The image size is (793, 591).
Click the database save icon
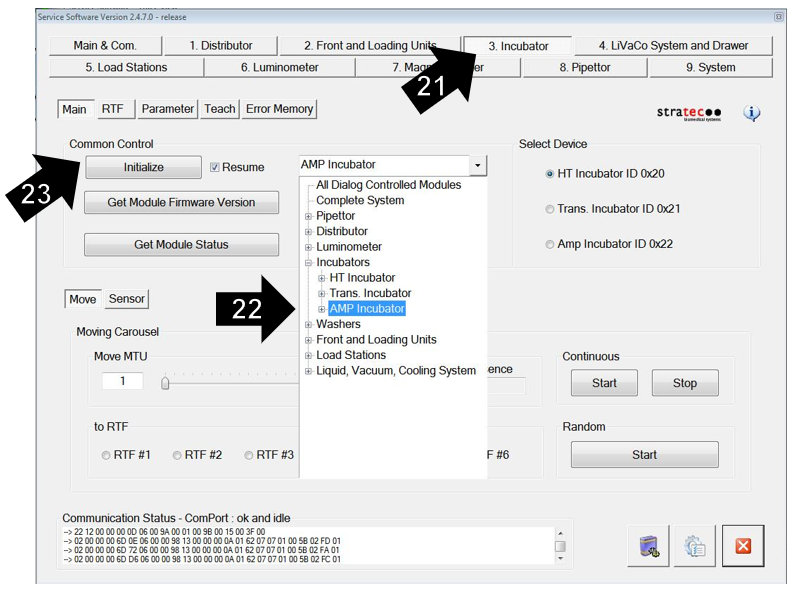coord(648,545)
